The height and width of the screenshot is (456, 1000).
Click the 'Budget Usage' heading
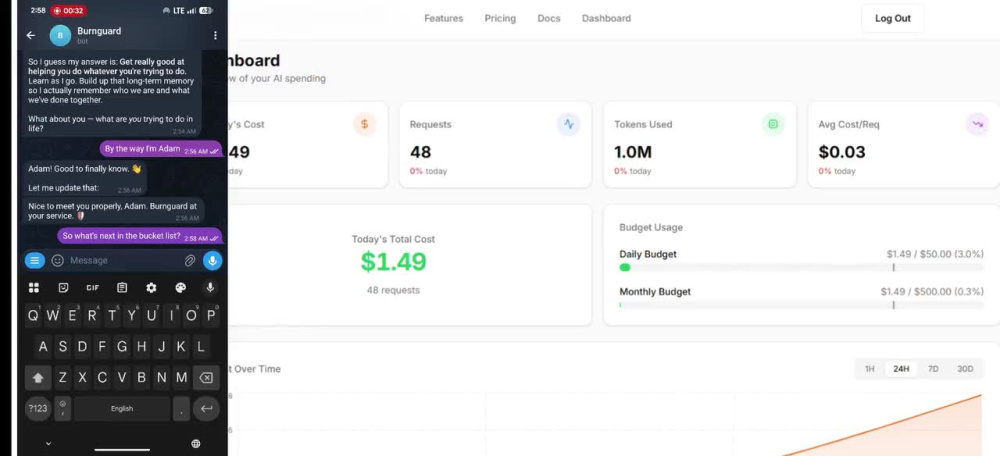(651, 227)
